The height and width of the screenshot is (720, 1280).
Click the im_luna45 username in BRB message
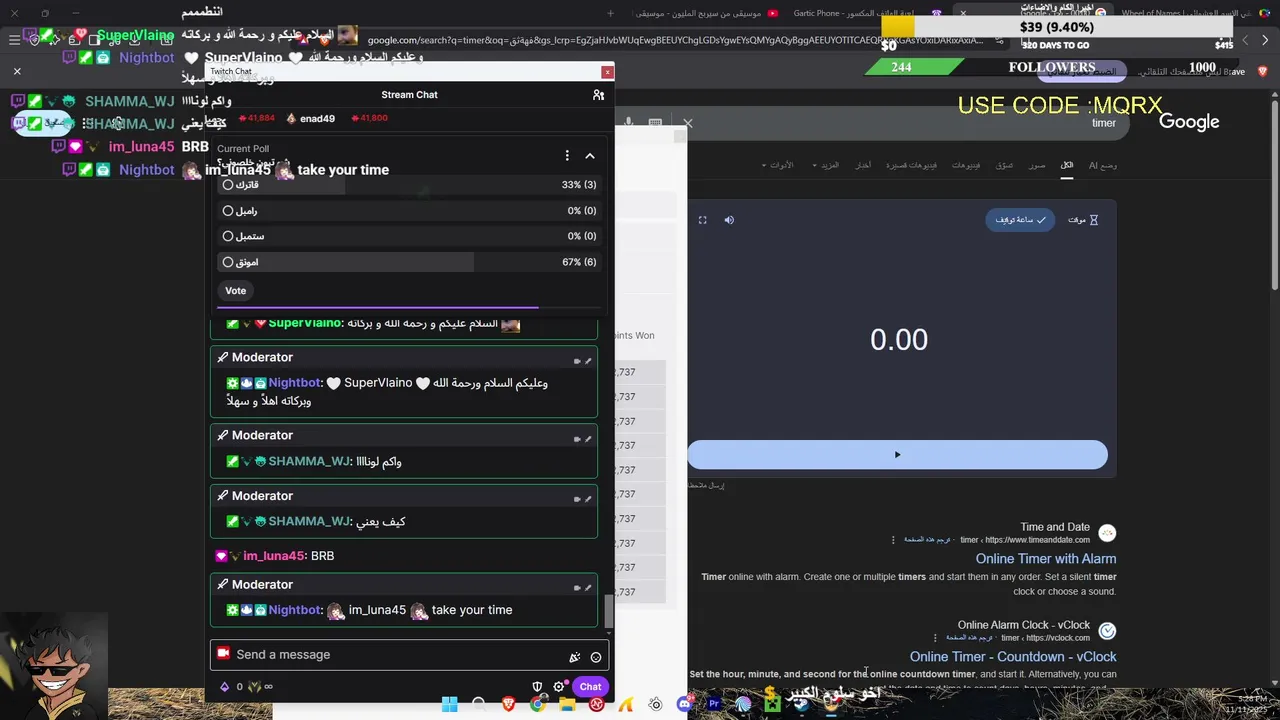274,556
